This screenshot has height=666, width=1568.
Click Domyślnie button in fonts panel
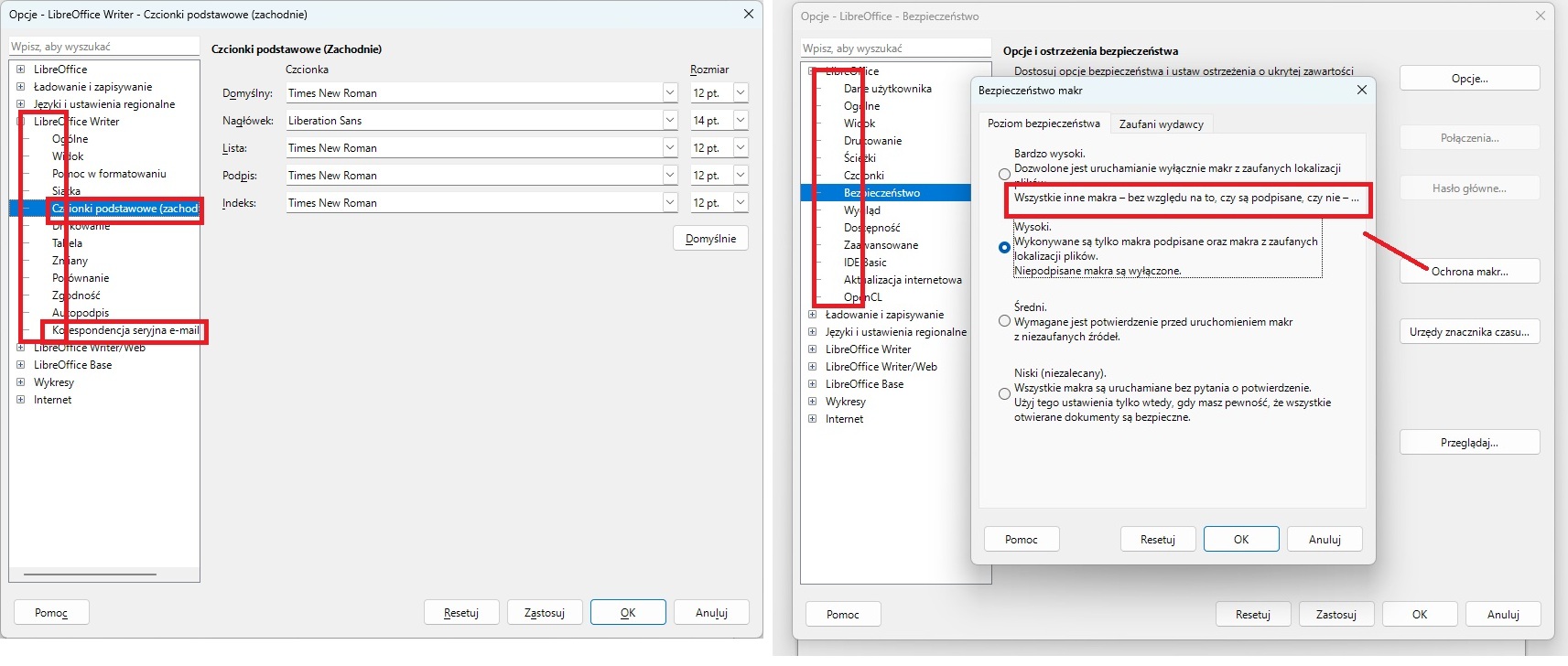(x=711, y=239)
